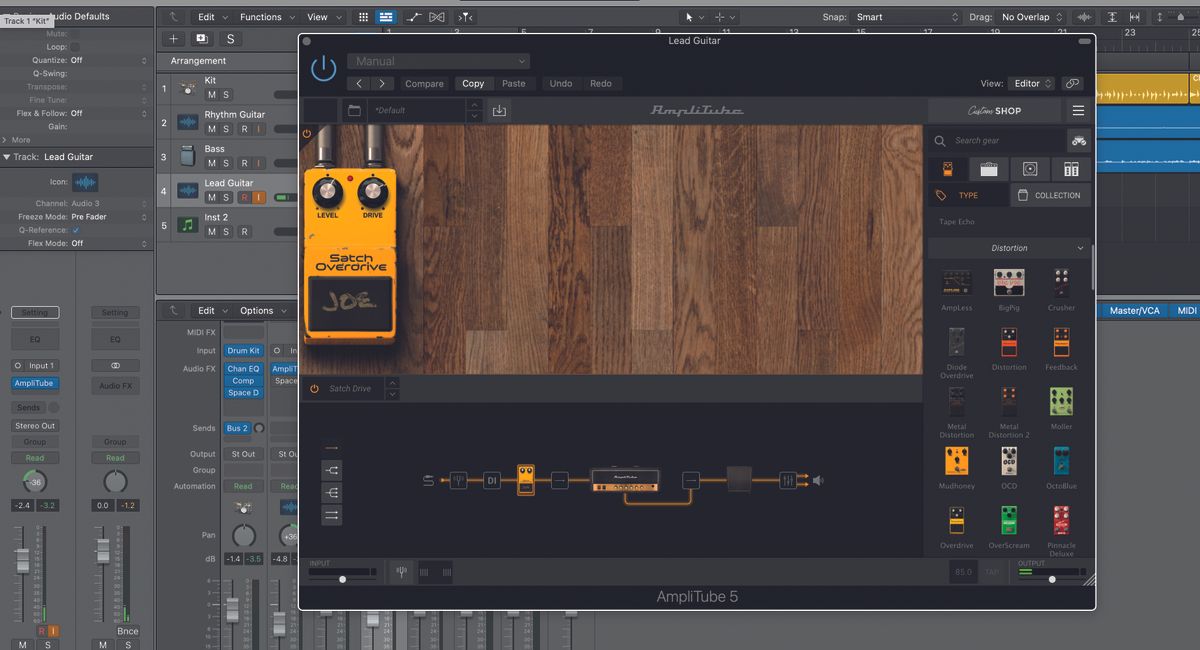Open the Manual preset dropdown in AmpliTube
Screen dimensions: 1200x650
click(x=437, y=60)
